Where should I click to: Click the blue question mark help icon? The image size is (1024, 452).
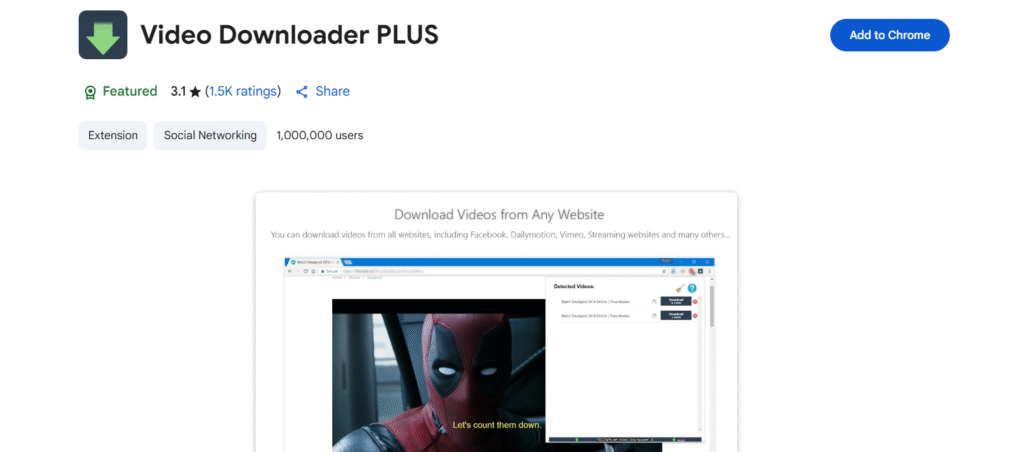click(692, 288)
